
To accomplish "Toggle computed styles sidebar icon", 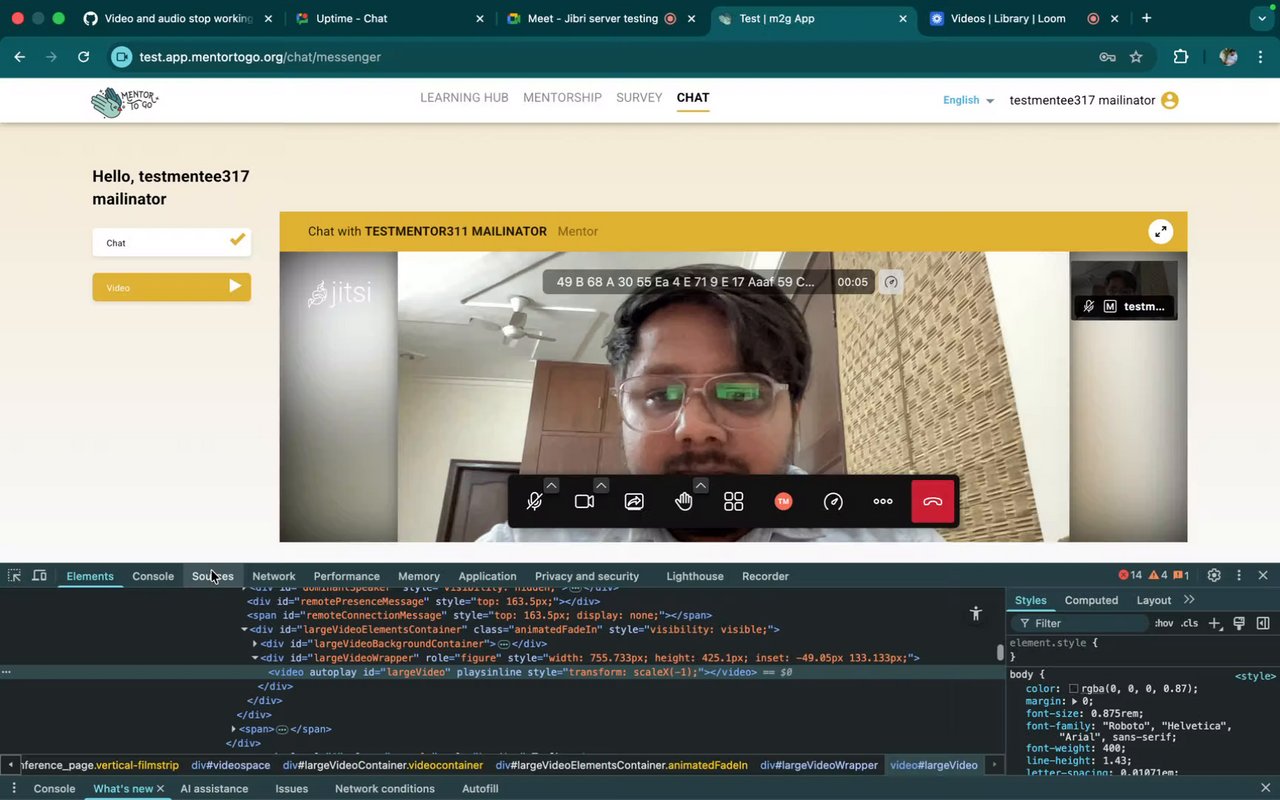I will pos(1263,623).
